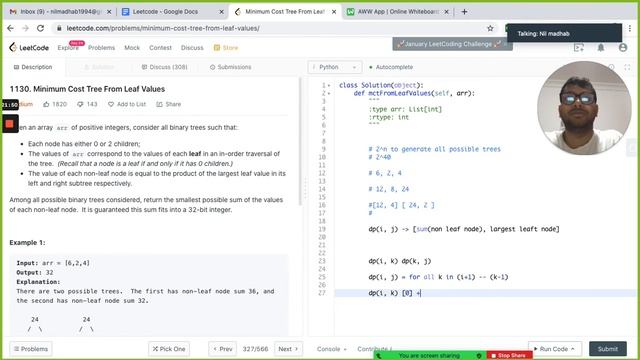This screenshot has height=360, width=640.
Task: Close the Inbox Gmail tab
Action: (x=109, y=12)
